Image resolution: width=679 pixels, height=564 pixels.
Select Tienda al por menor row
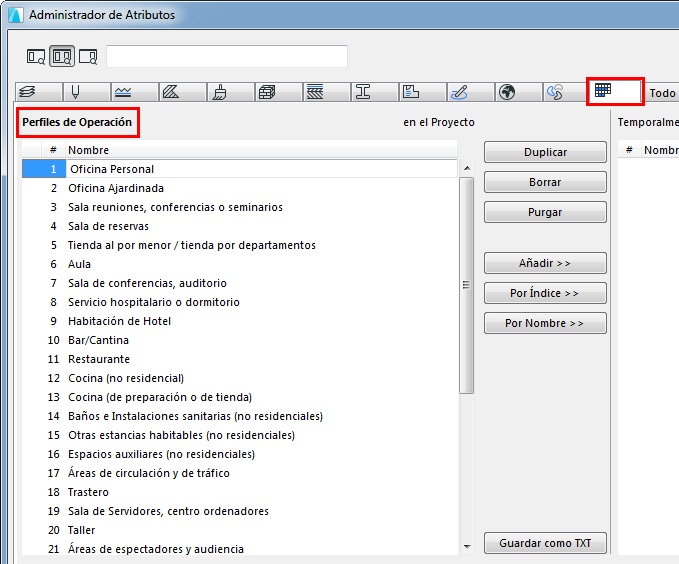pos(240,245)
